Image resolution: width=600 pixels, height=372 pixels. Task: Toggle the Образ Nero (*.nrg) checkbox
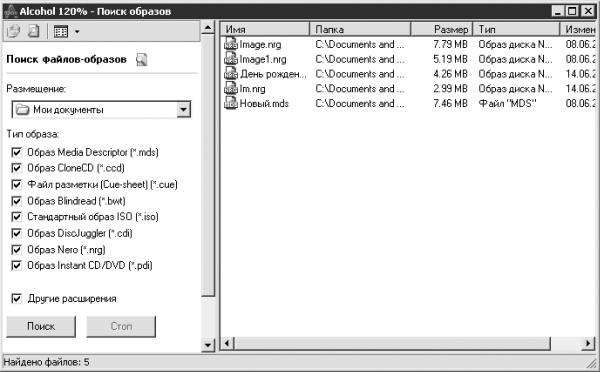[x=16, y=250]
